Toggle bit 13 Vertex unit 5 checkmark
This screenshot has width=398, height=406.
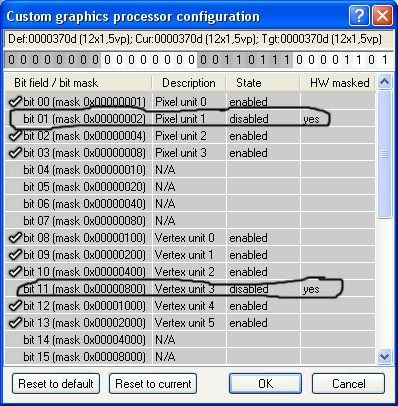click(15, 323)
